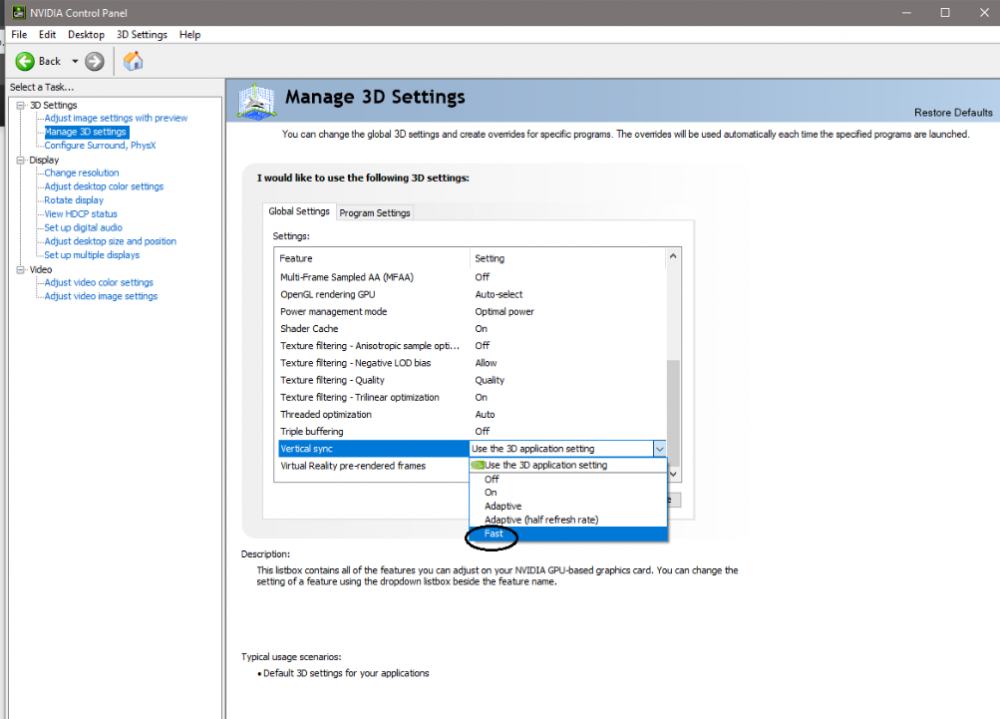Image resolution: width=1000 pixels, height=719 pixels.
Task: Open Adjust image settings with preview
Action: (x=116, y=118)
